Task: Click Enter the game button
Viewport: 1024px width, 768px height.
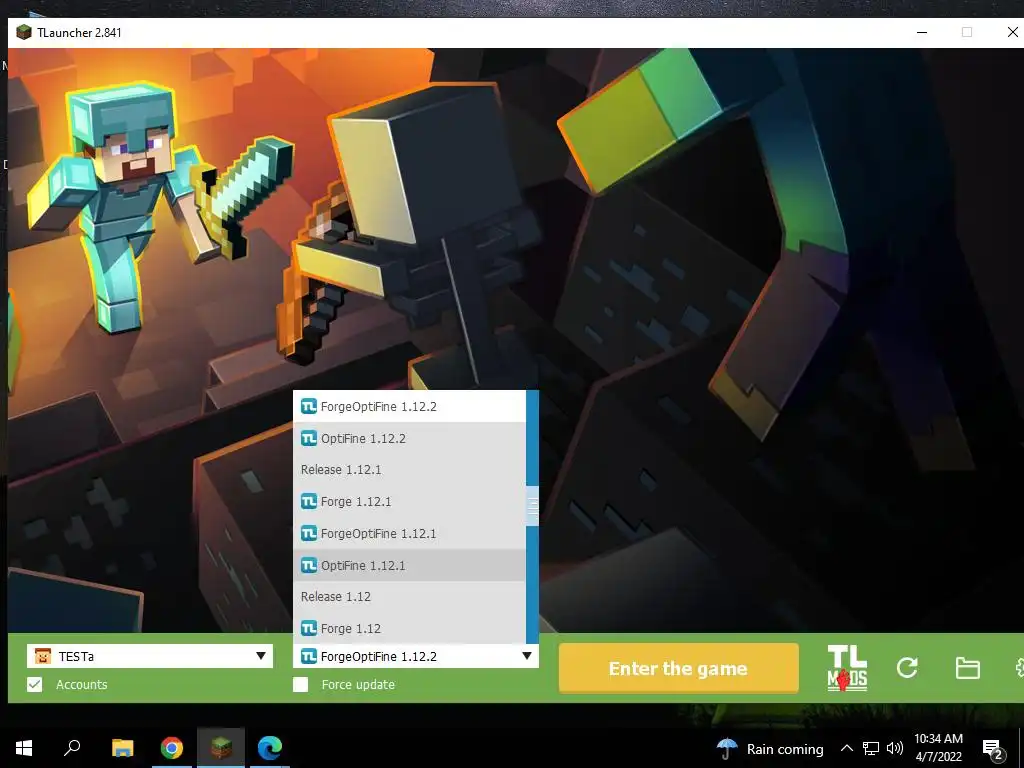Action: [679, 668]
